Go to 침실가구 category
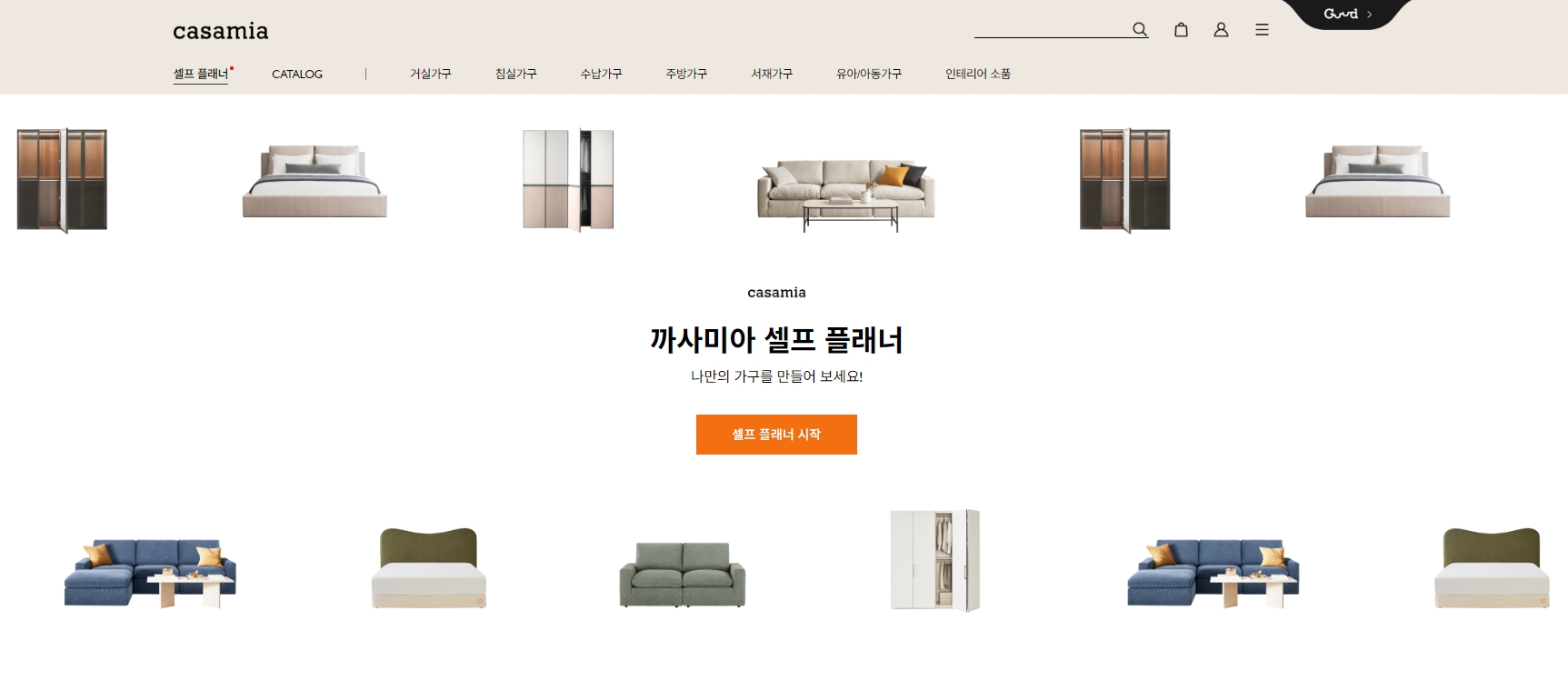 [x=515, y=74]
